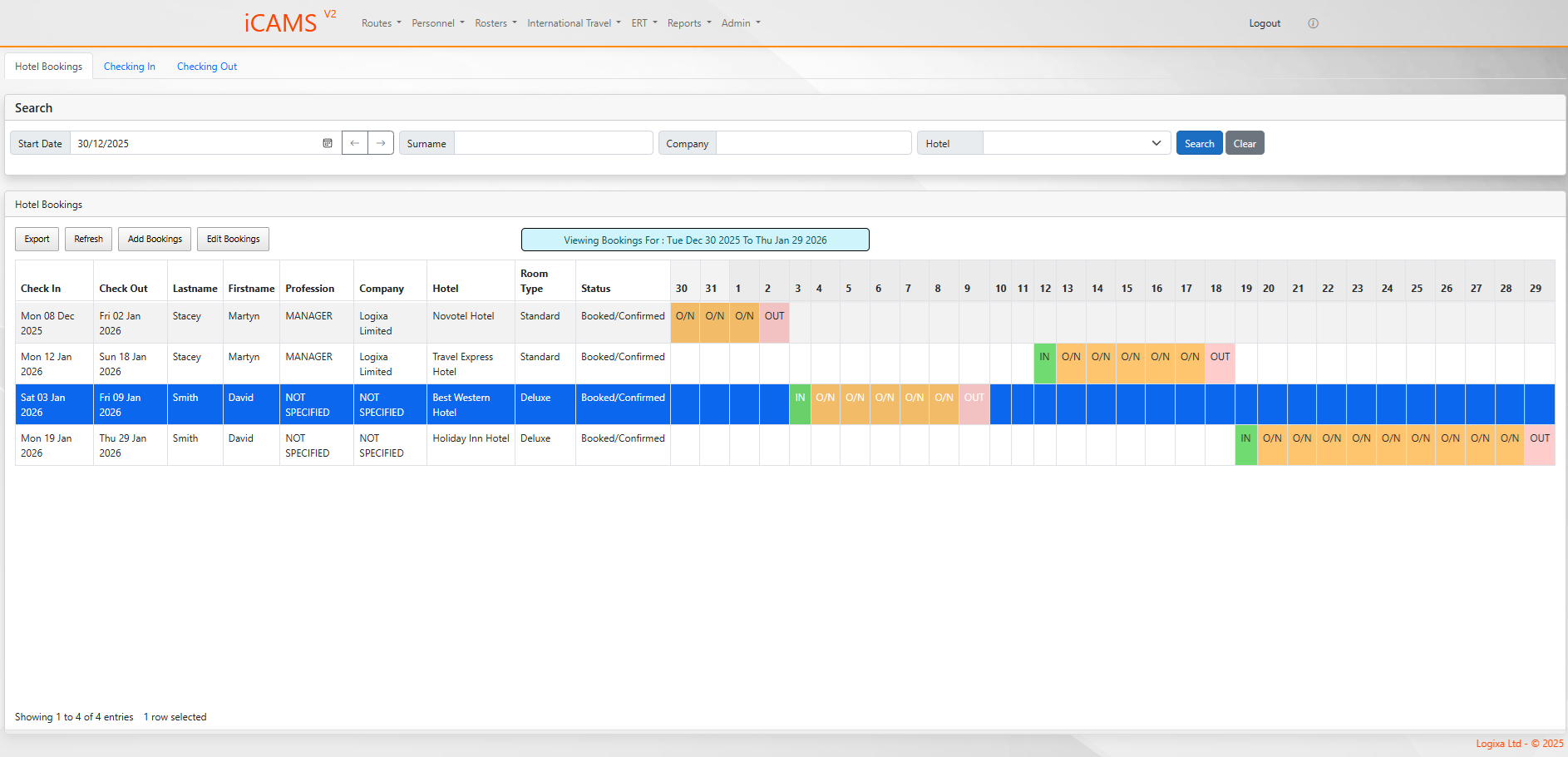Click the info icon beside Logout
The height and width of the screenshot is (757, 1568).
[1313, 23]
